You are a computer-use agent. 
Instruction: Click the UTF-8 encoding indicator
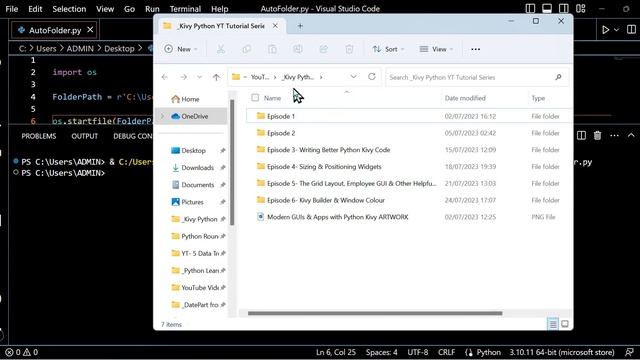pyautogui.click(x=418, y=352)
